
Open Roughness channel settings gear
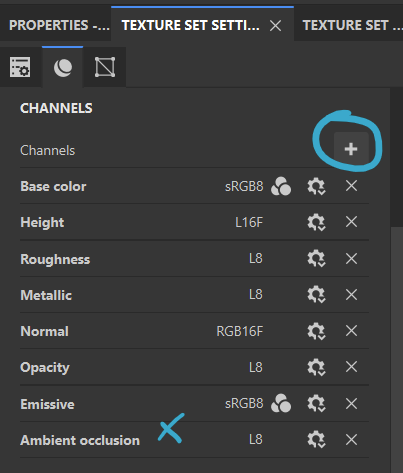[316, 258]
